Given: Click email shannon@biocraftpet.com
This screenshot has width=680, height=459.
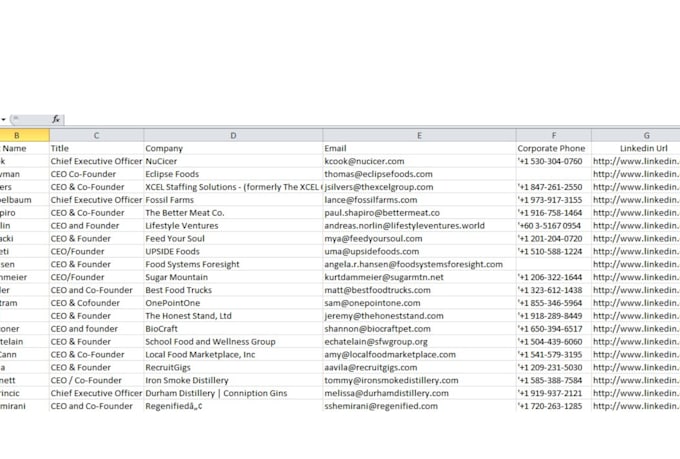Looking at the screenshot, I should (377, 329).
